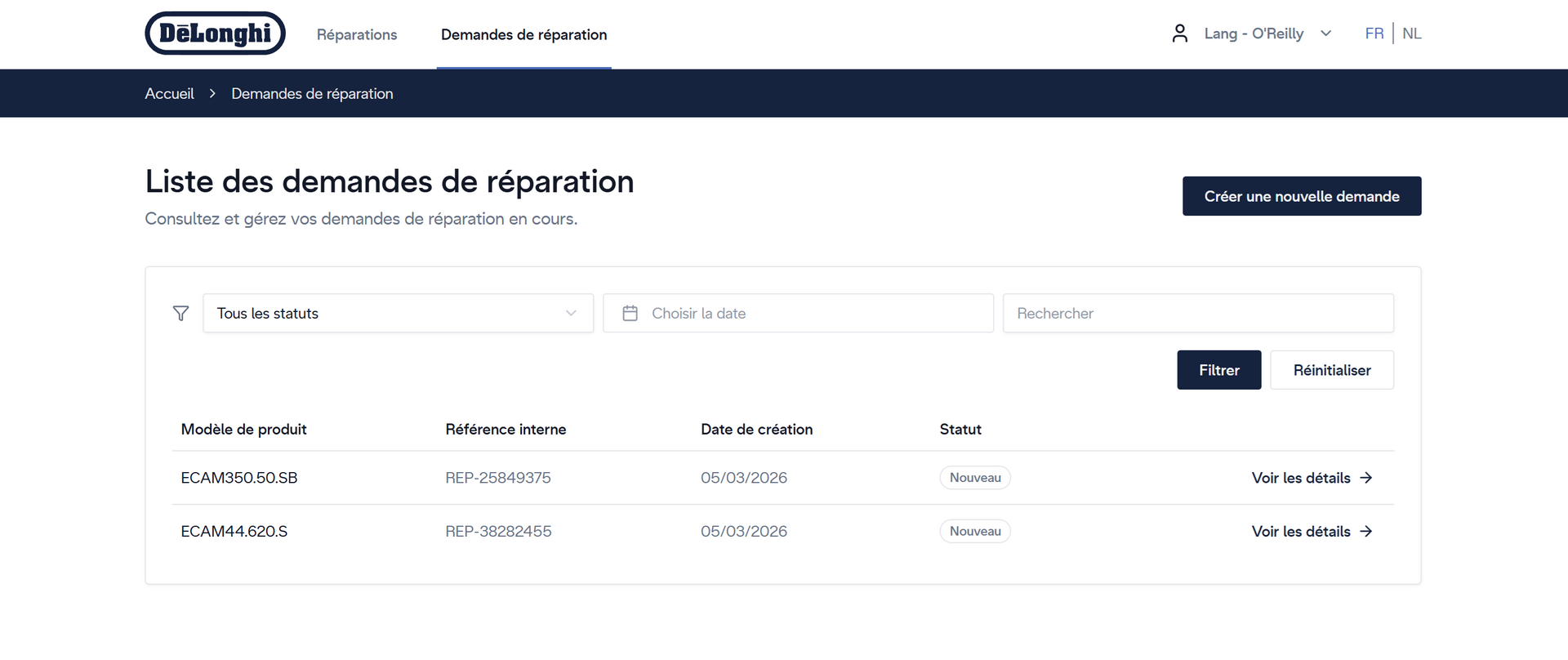Click the filter funnel icon
This screenshot has height=660, width=1568.
tap(181, 314)
